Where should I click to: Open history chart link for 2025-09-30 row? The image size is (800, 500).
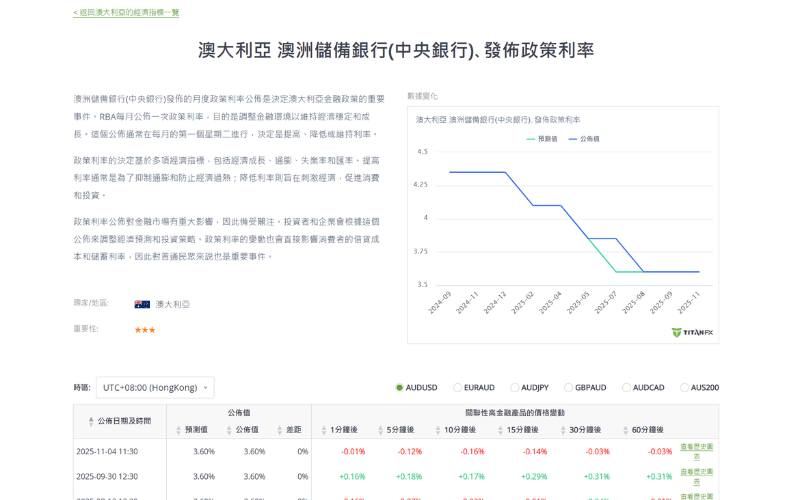696,476
